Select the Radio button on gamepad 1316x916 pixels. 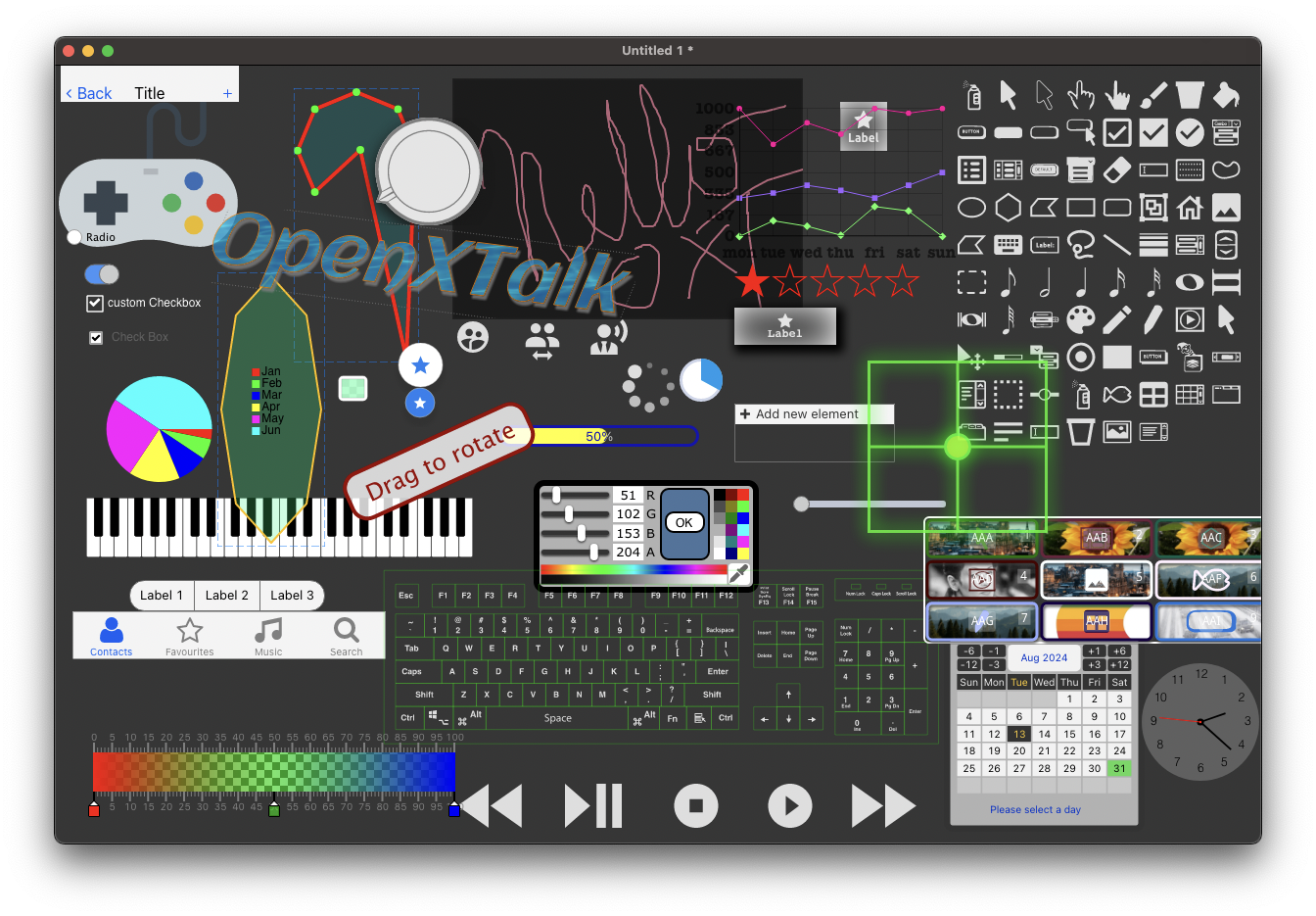(x=74, y=237)
